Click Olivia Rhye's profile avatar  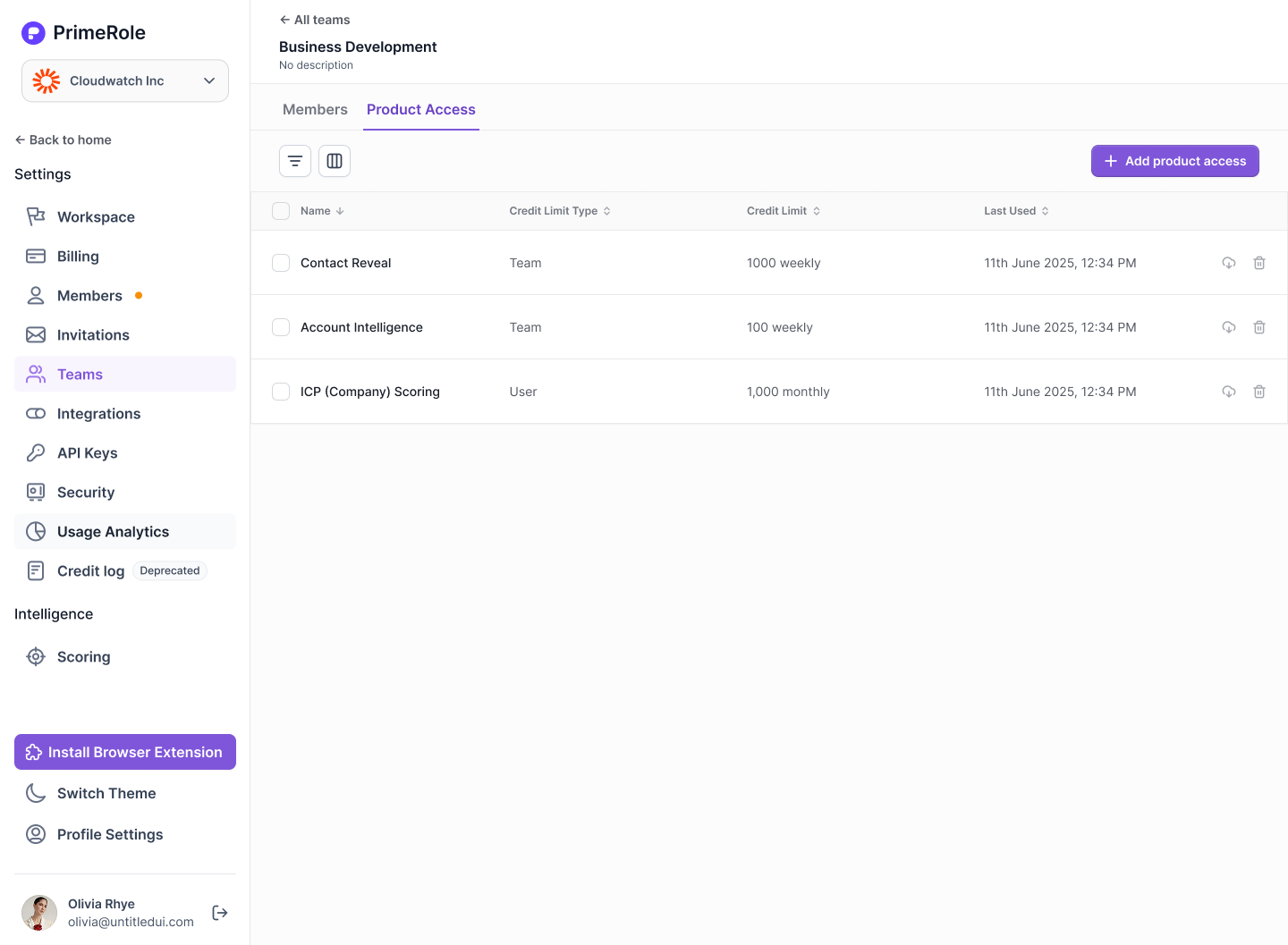point(39,913)
